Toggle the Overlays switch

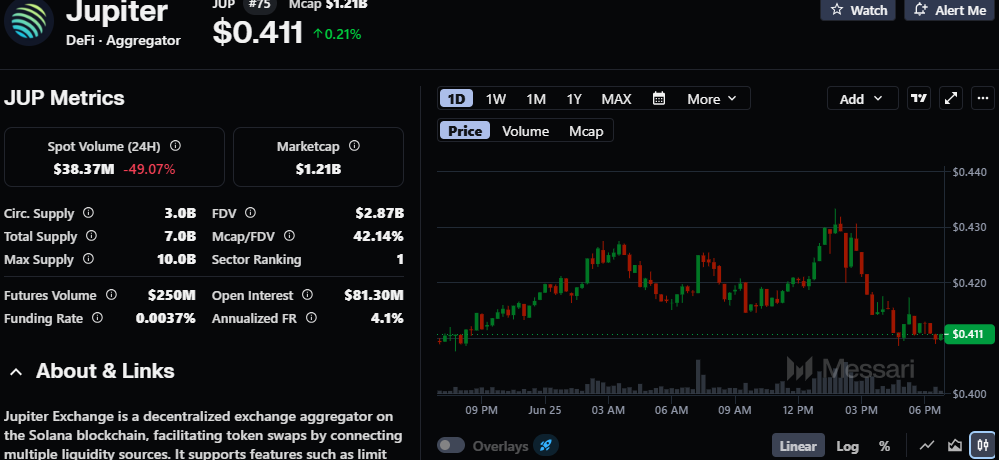coord(451,445)
